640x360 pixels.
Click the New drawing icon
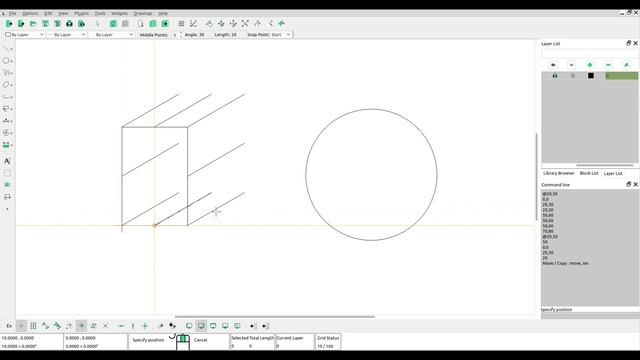point(9,24)
